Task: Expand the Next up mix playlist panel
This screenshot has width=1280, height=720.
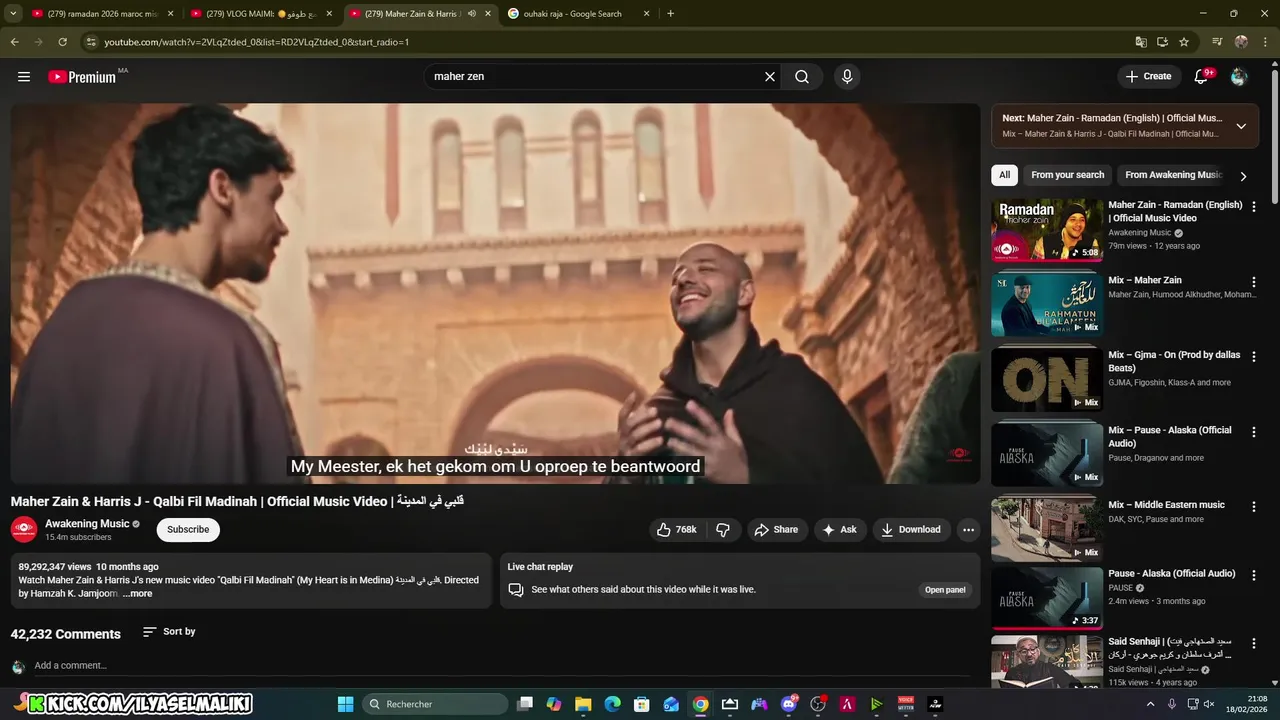Action: click(1241, 126)
